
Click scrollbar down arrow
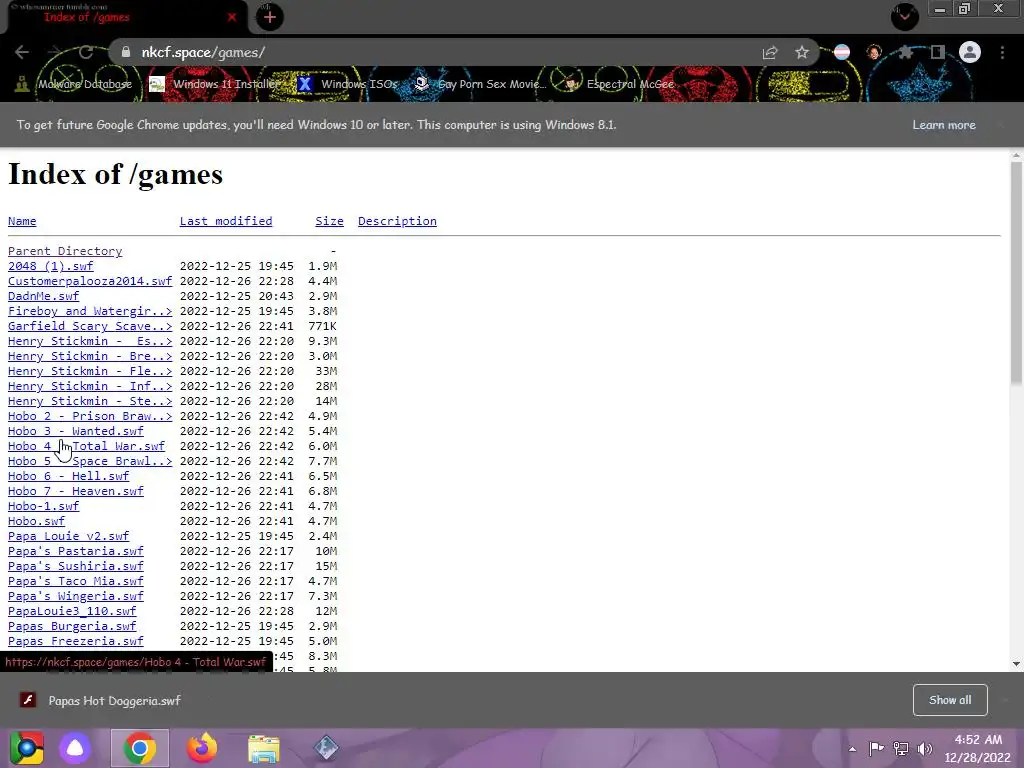click(1016, 664)
